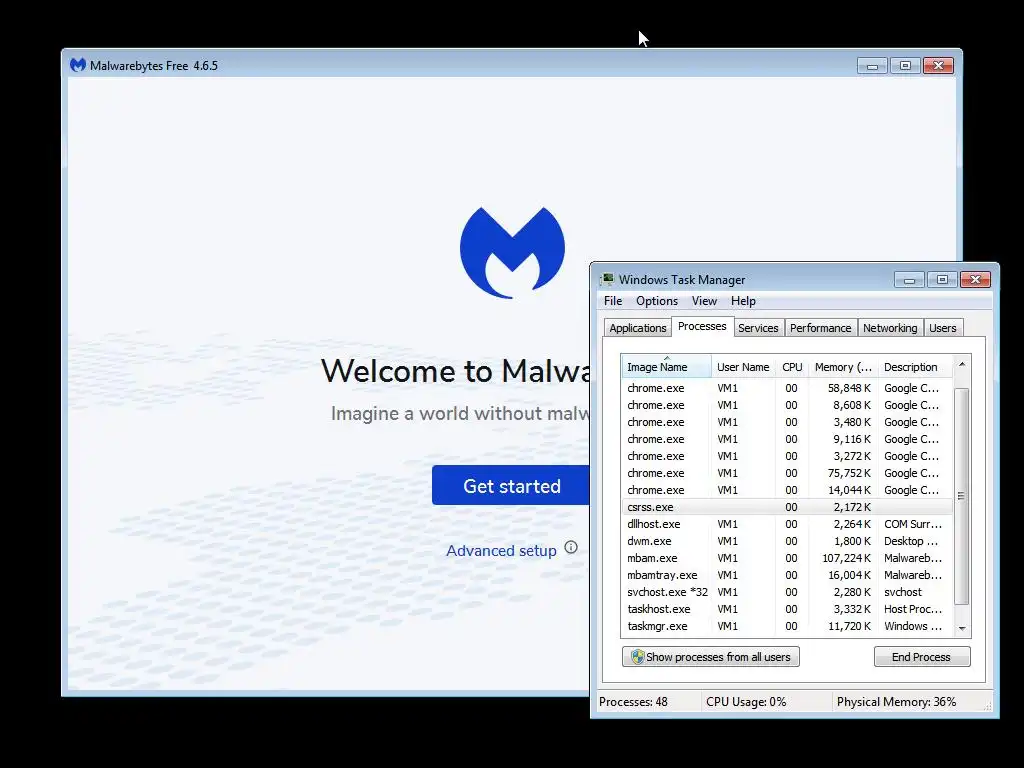Screen dimensions: 1024x768
Task: Click the info icon beside Advanced setup
Action: pyautogui.click(x=571, y=547)
